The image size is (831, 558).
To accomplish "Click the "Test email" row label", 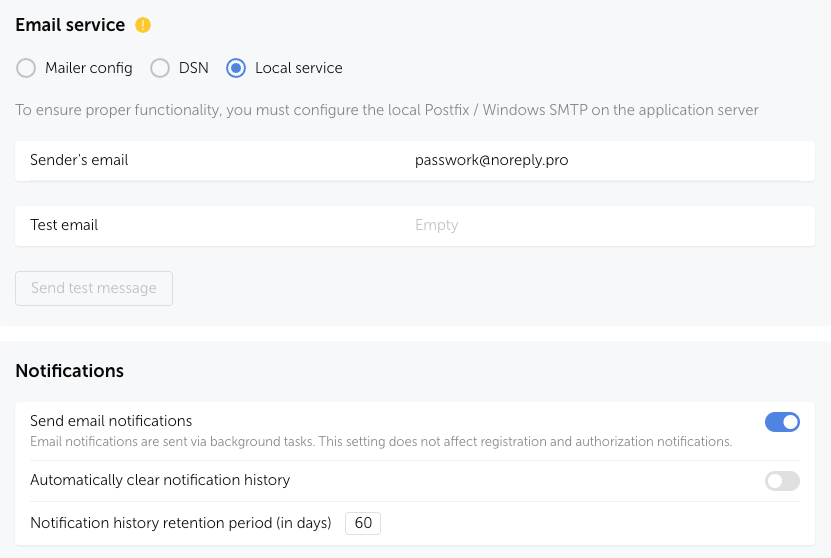I will (x=64, y=225).
